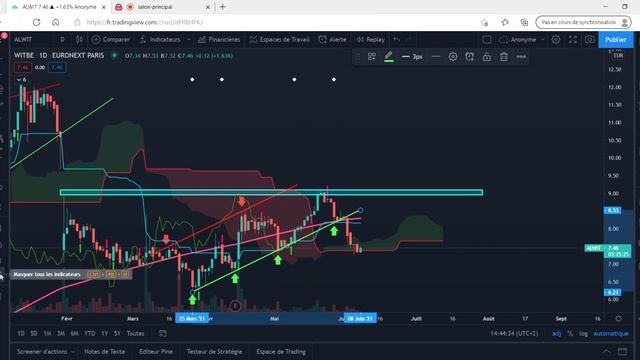Screen dimensions: 640x360
Task: Open the timezone clock 14:44:34 (UTC+2)
Action: (x=514, y=333)
